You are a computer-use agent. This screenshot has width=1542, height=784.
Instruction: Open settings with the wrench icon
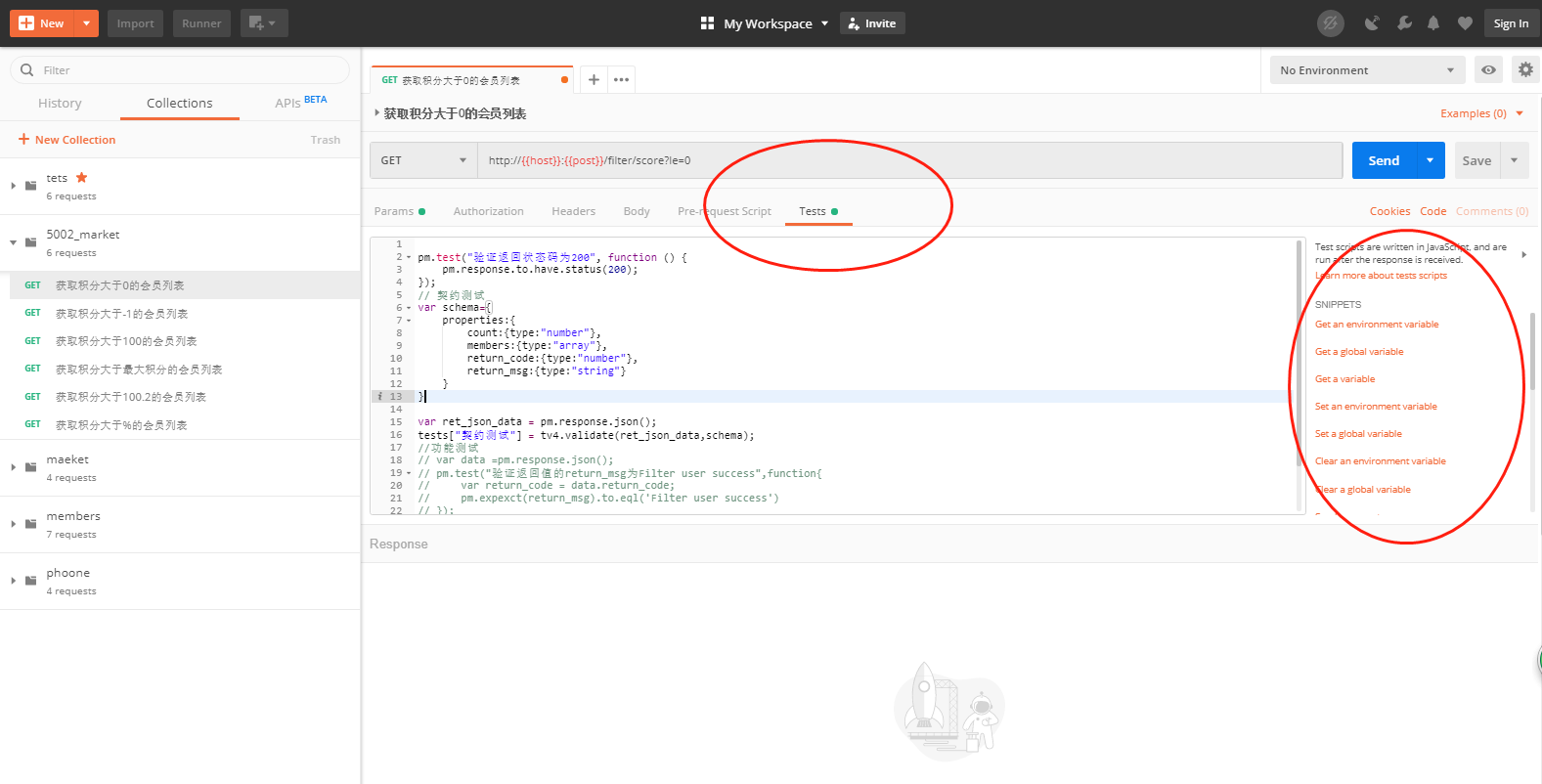coord(1404,23)
